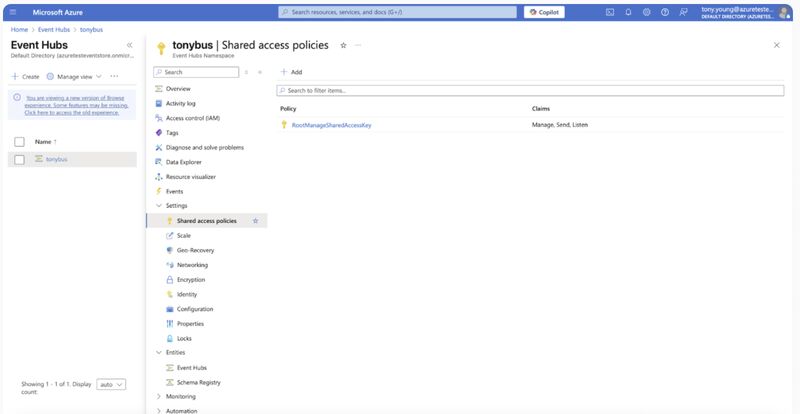This screenshot has width=800, height=414.
Task: Open Resource visualizer
Action: pos(191,177)
